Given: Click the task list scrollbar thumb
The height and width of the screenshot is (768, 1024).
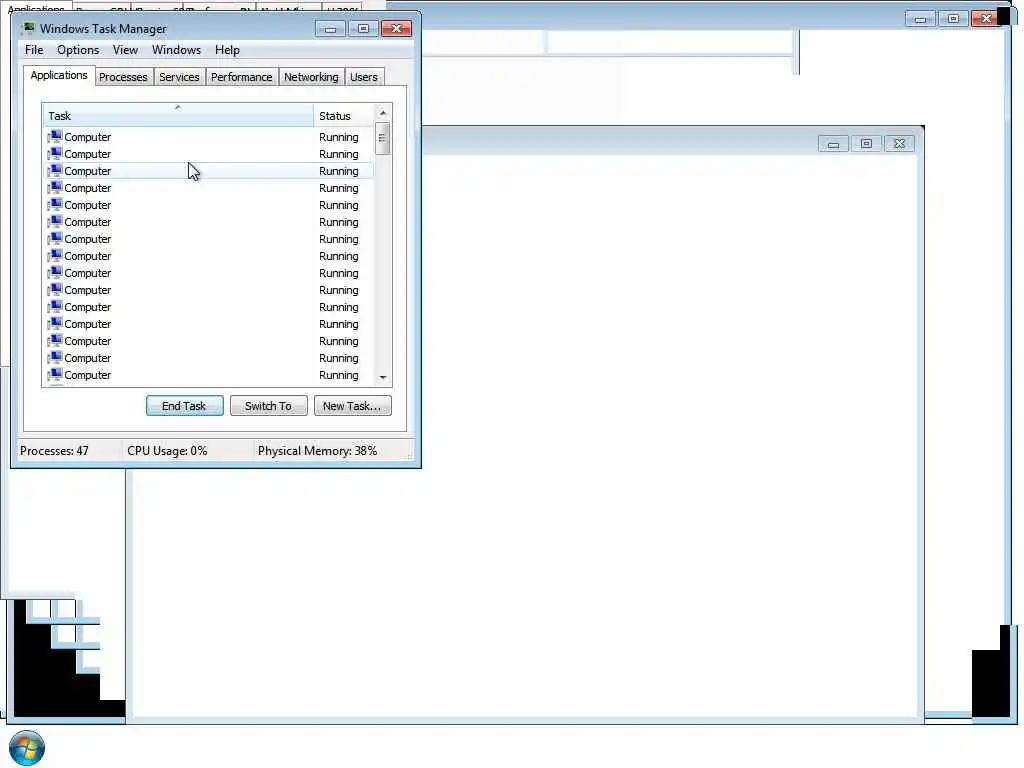Looking at the screenshot, I should click(383, 138).
